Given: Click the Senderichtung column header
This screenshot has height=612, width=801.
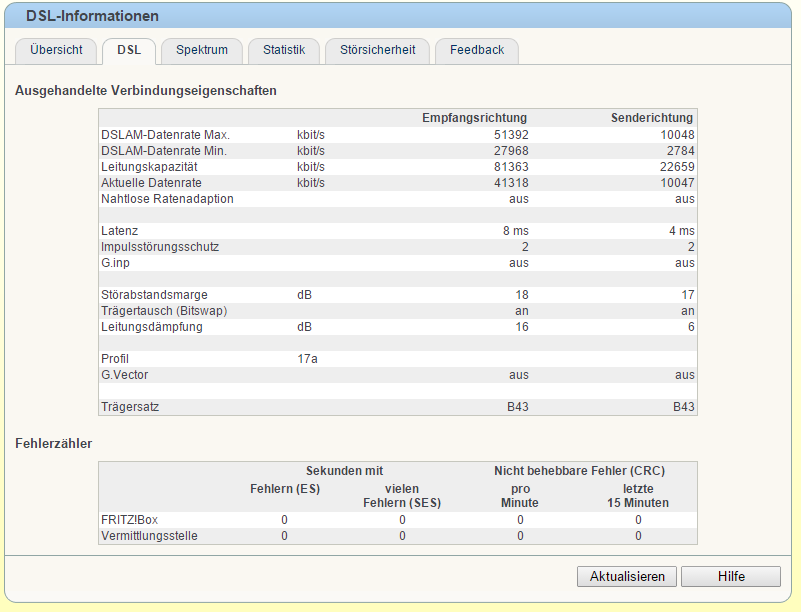Looking at the screenshot, I should 652,118.
